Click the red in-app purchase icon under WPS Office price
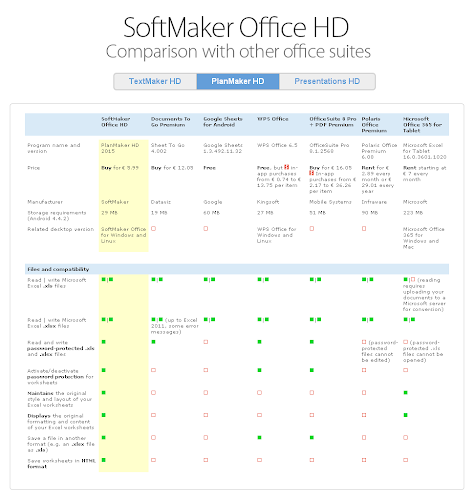This screenshot has width=474, height=500. pyautogui.click(x=286, y=167)
